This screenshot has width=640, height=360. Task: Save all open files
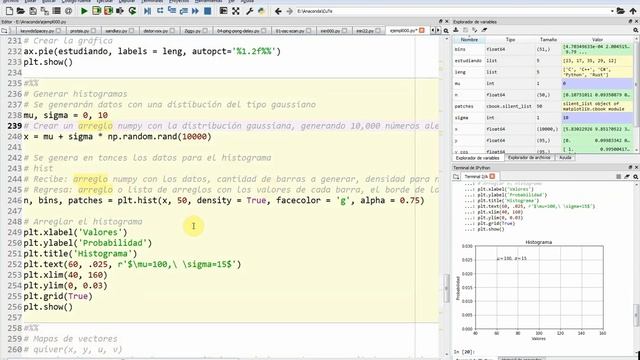(44, 11)
